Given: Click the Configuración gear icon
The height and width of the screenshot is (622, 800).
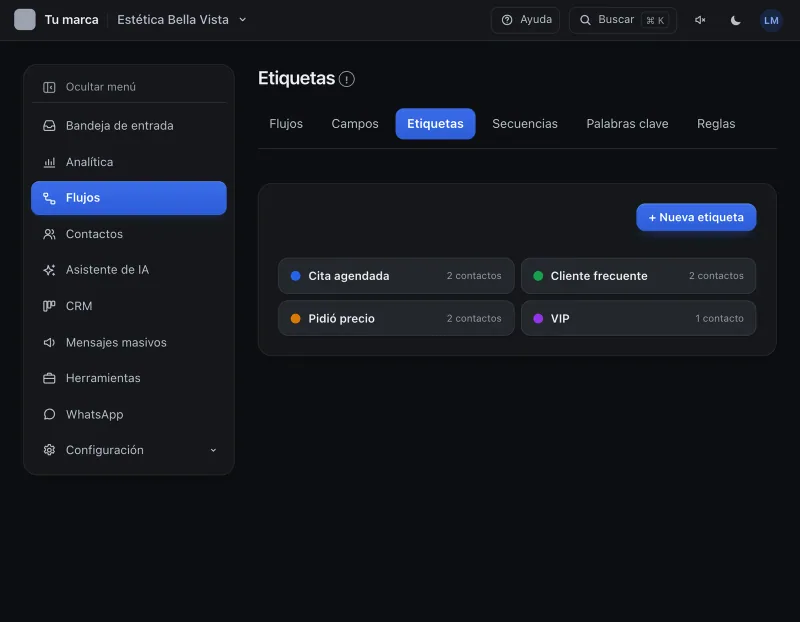Looking at the screenshot, I should tap(49, 450).
